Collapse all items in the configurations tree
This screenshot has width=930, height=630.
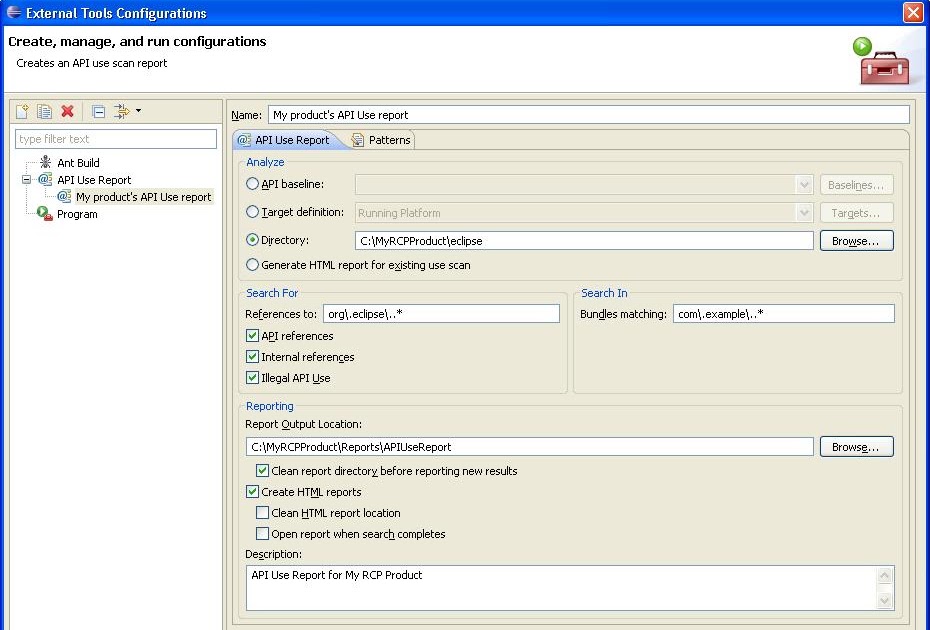(x=97, y=110)
